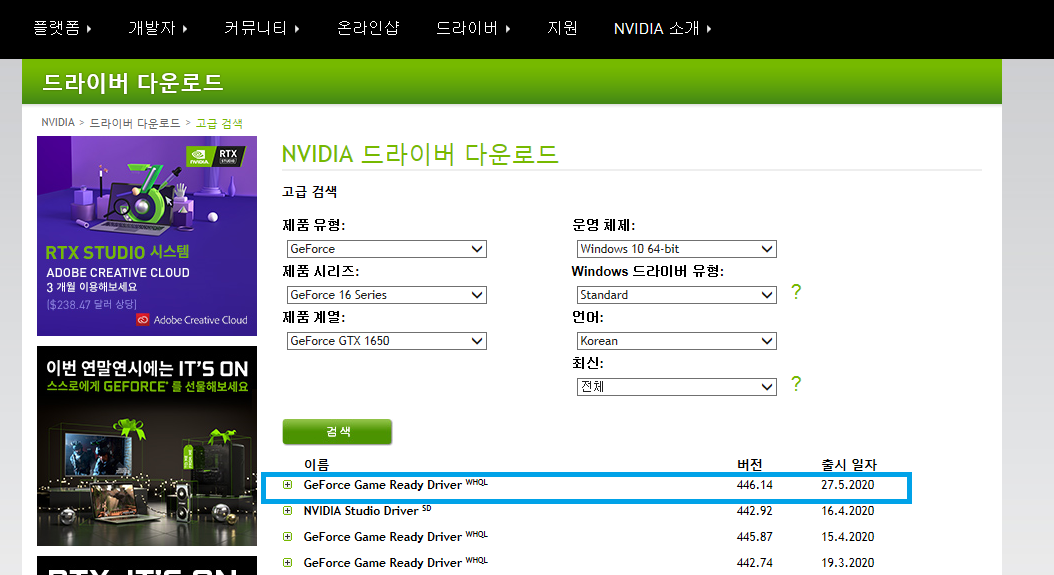This screenshot has width=1054, height=575.
Task: Open the Standard driver type dropdown
Action: [x=676, y=295]
